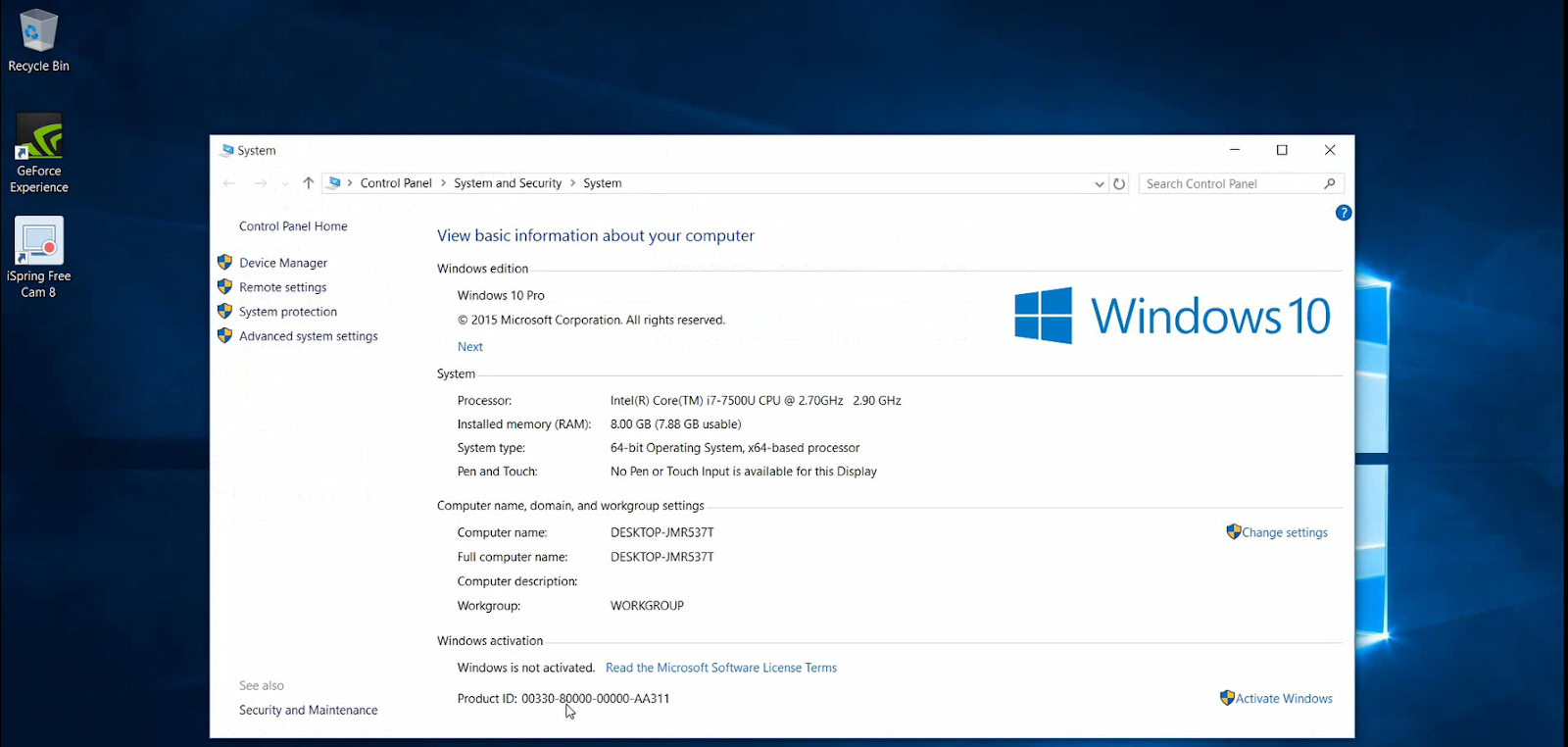Screen dimensions: 1568x747
Task: Open the Help question mark icon
Action: 1344,213
